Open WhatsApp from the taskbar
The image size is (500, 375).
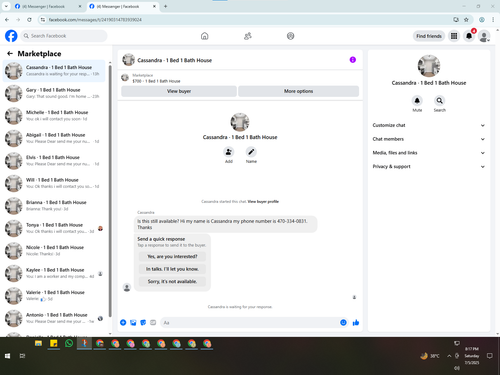[x=69, y=343]
